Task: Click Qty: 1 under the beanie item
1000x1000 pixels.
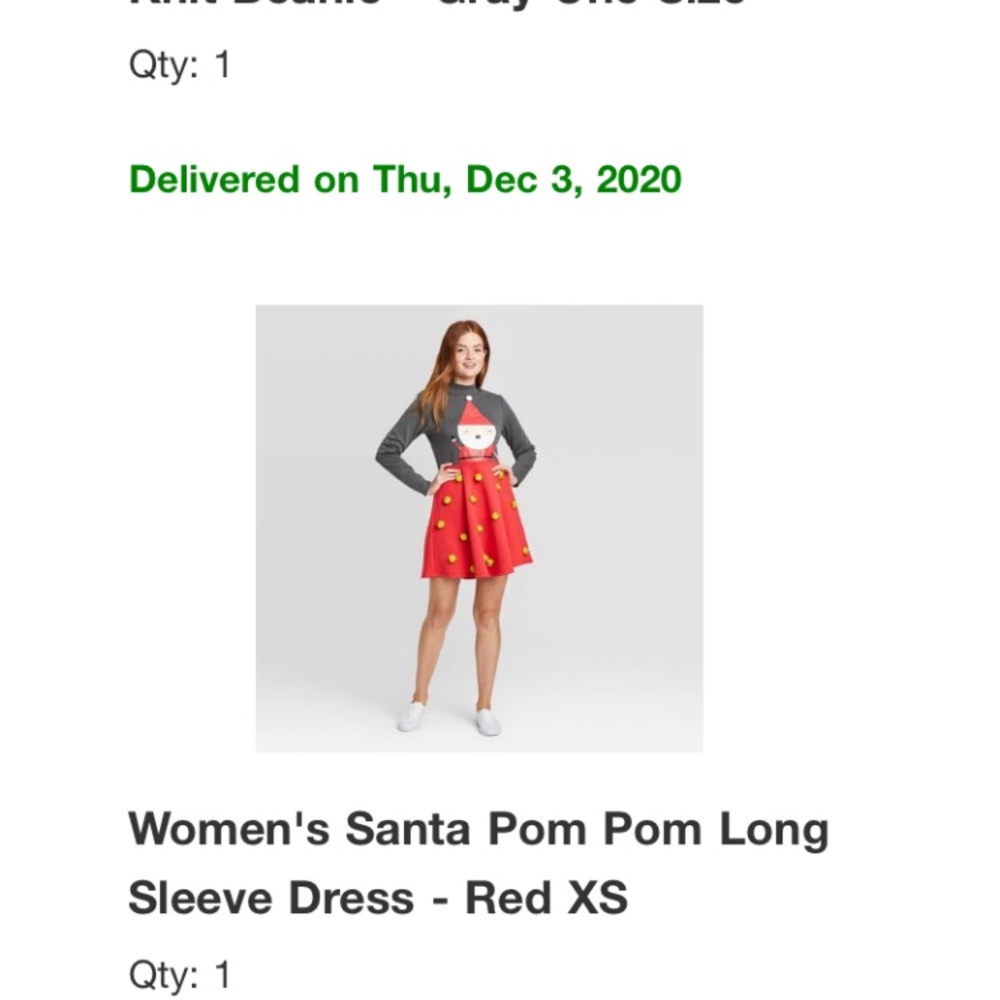Action: point(180,66)
